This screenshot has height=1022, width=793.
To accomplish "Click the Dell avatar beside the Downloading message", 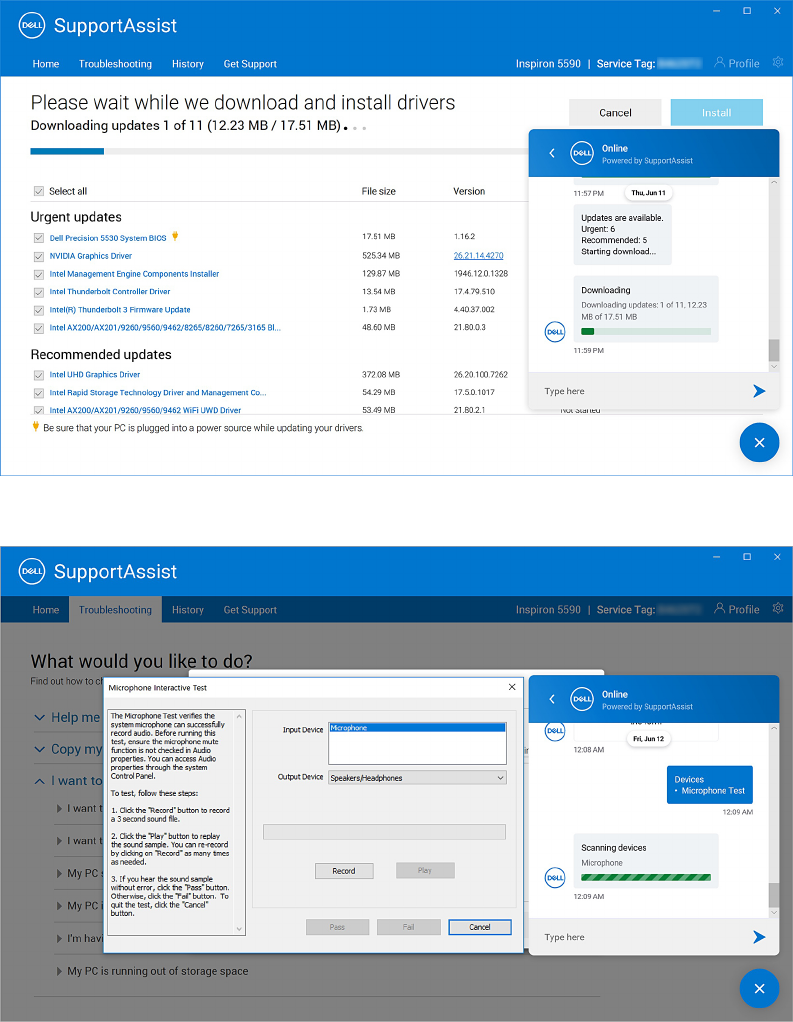I will coord(555,332).
